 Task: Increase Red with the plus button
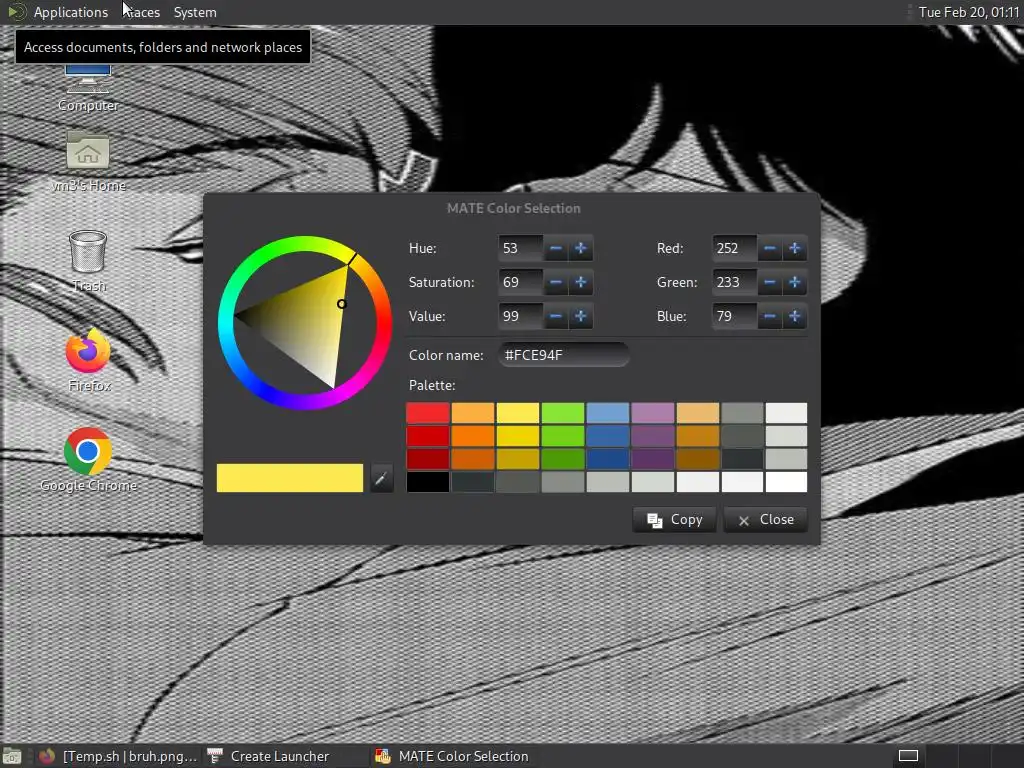795,248
